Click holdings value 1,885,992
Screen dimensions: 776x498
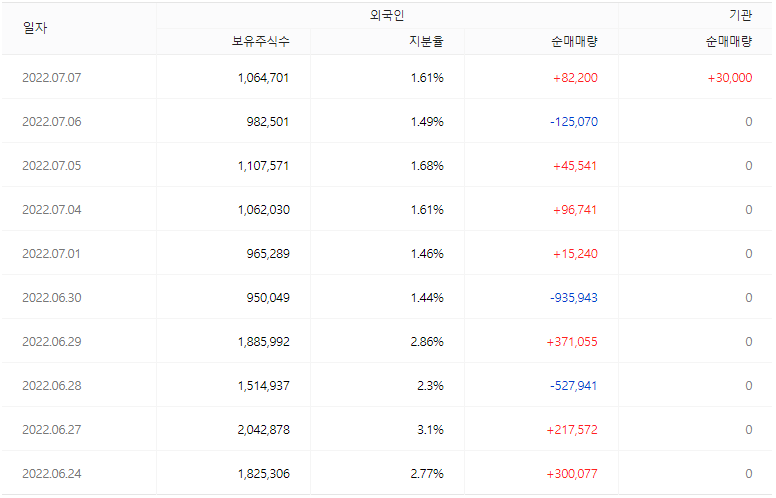264,342
